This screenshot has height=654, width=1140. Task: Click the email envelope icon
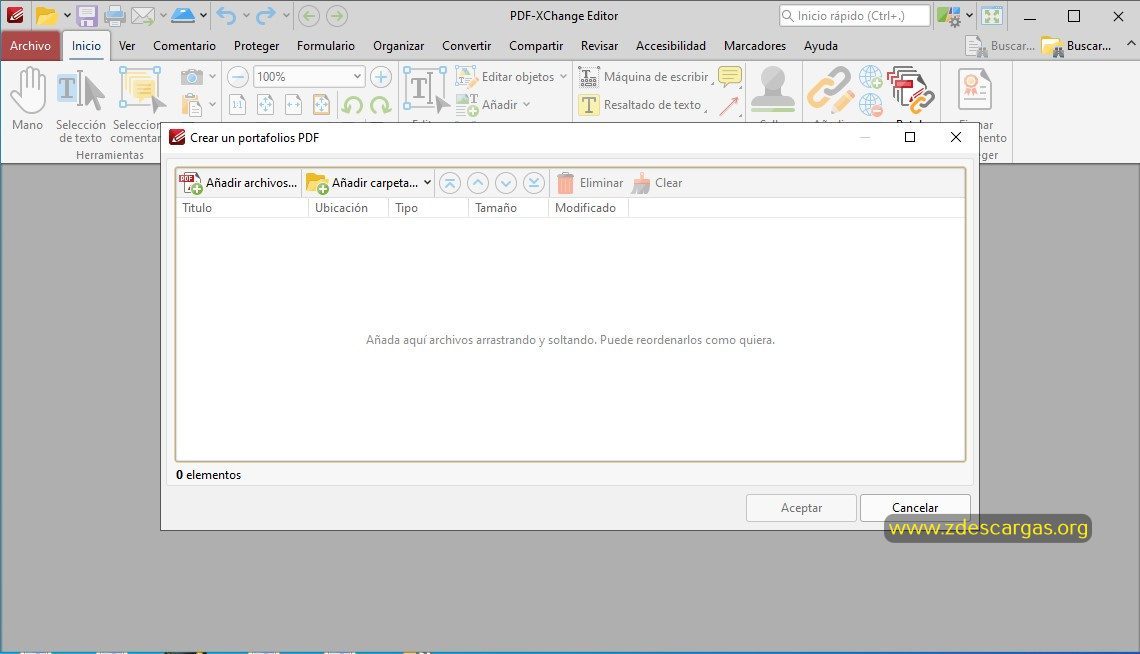pyautogui.click(x=142, y=15)
